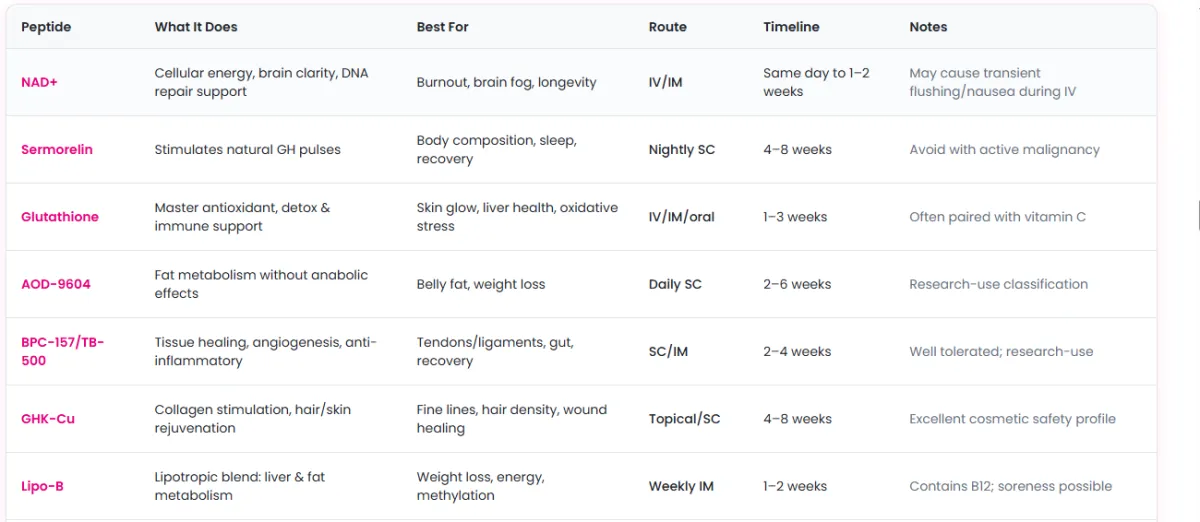Select the Glutathione peptide name

click(60, 217)
